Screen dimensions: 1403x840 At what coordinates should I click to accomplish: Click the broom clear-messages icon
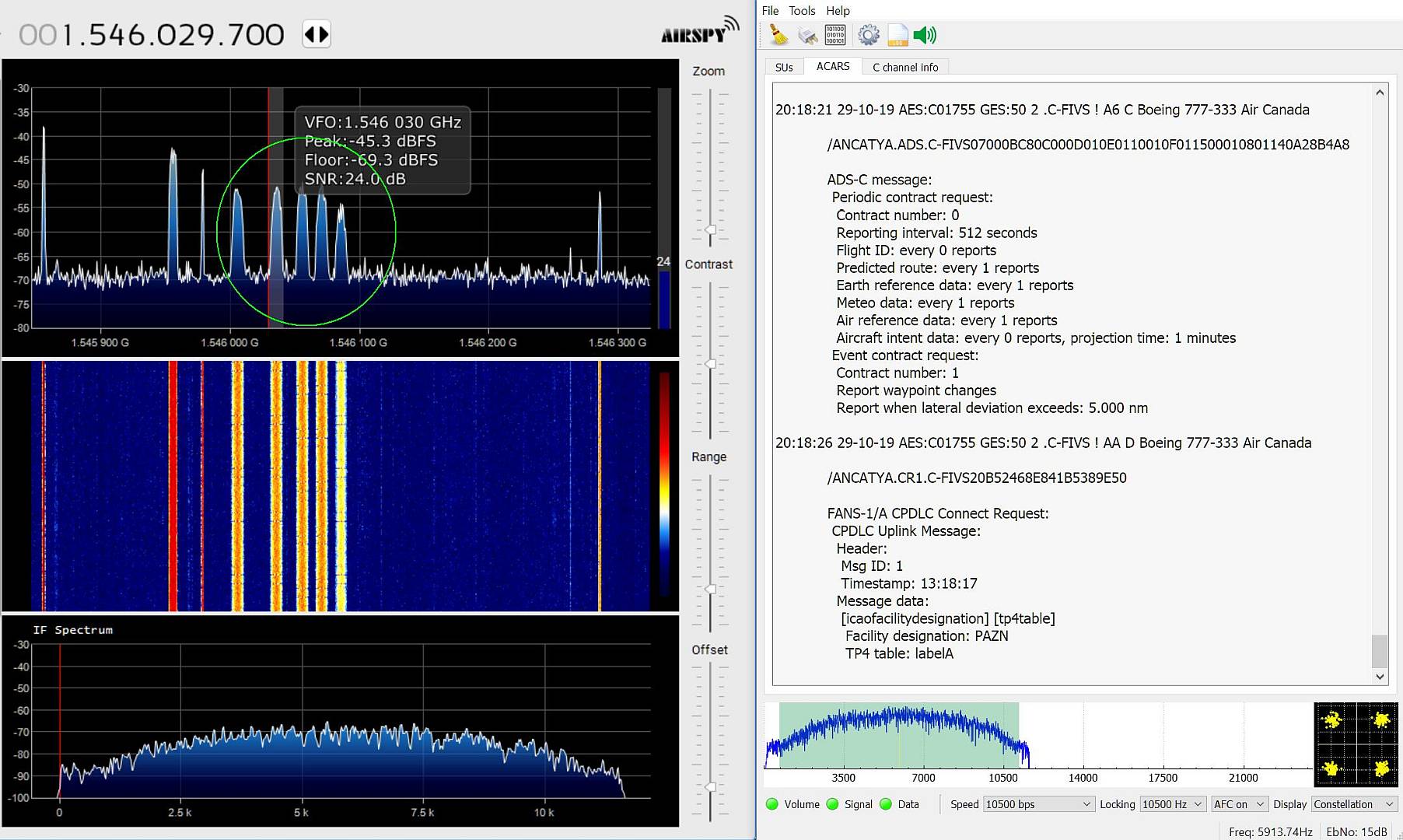pyautogui.click(x=778, y=35)
